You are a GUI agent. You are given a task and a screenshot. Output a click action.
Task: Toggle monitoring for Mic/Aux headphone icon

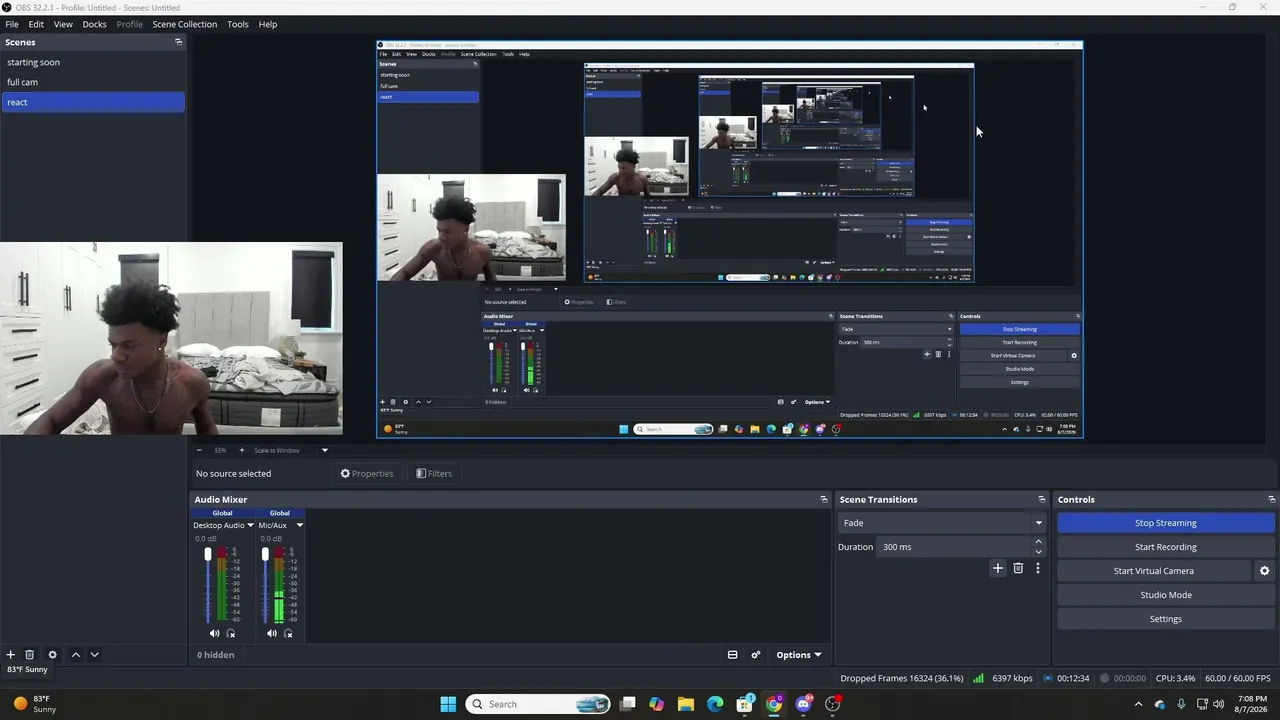tap(288, 633)
